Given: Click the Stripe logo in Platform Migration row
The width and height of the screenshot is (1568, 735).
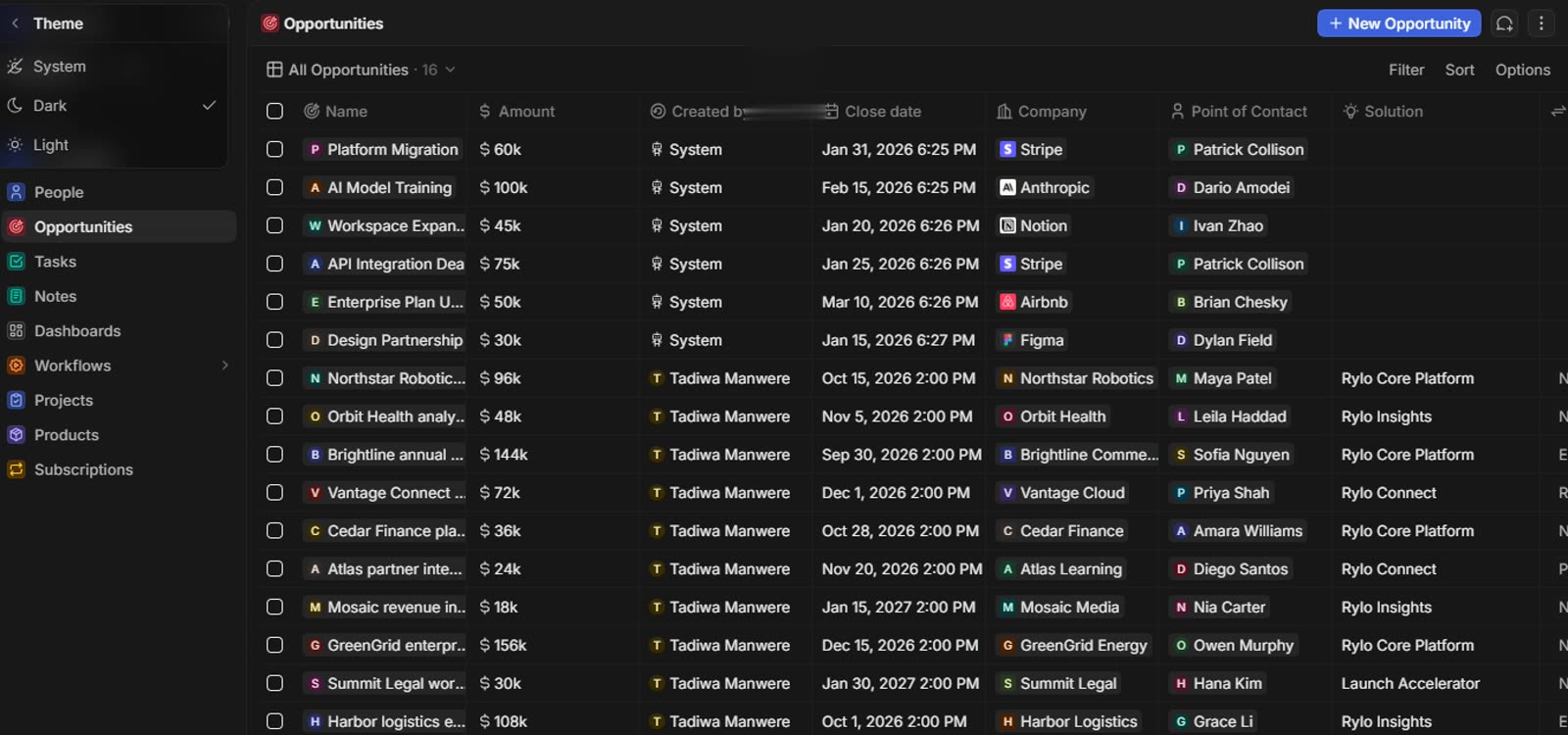Looking at the screenshot, I should coord(1007,150).
